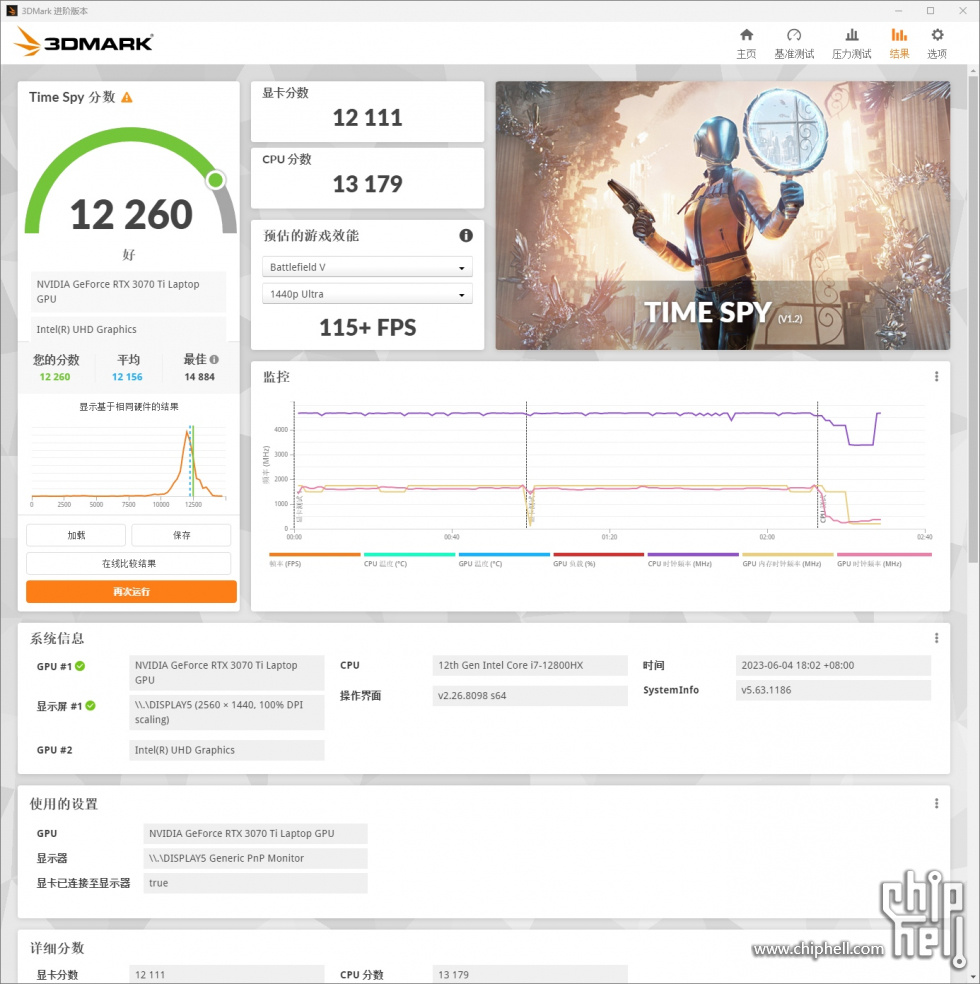Click the info icon next to 预估的游戏效能
The height and width of the screenshot is (984, 980).
pyautogui.click(x=466, y=235)
